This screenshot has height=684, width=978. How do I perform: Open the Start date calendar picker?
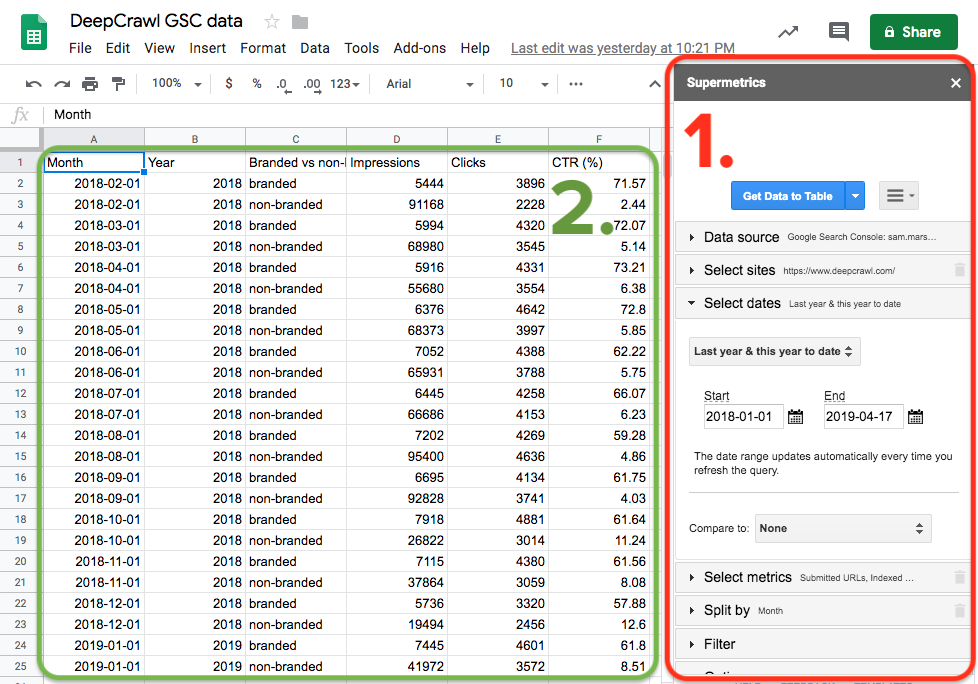pos(795,417)
